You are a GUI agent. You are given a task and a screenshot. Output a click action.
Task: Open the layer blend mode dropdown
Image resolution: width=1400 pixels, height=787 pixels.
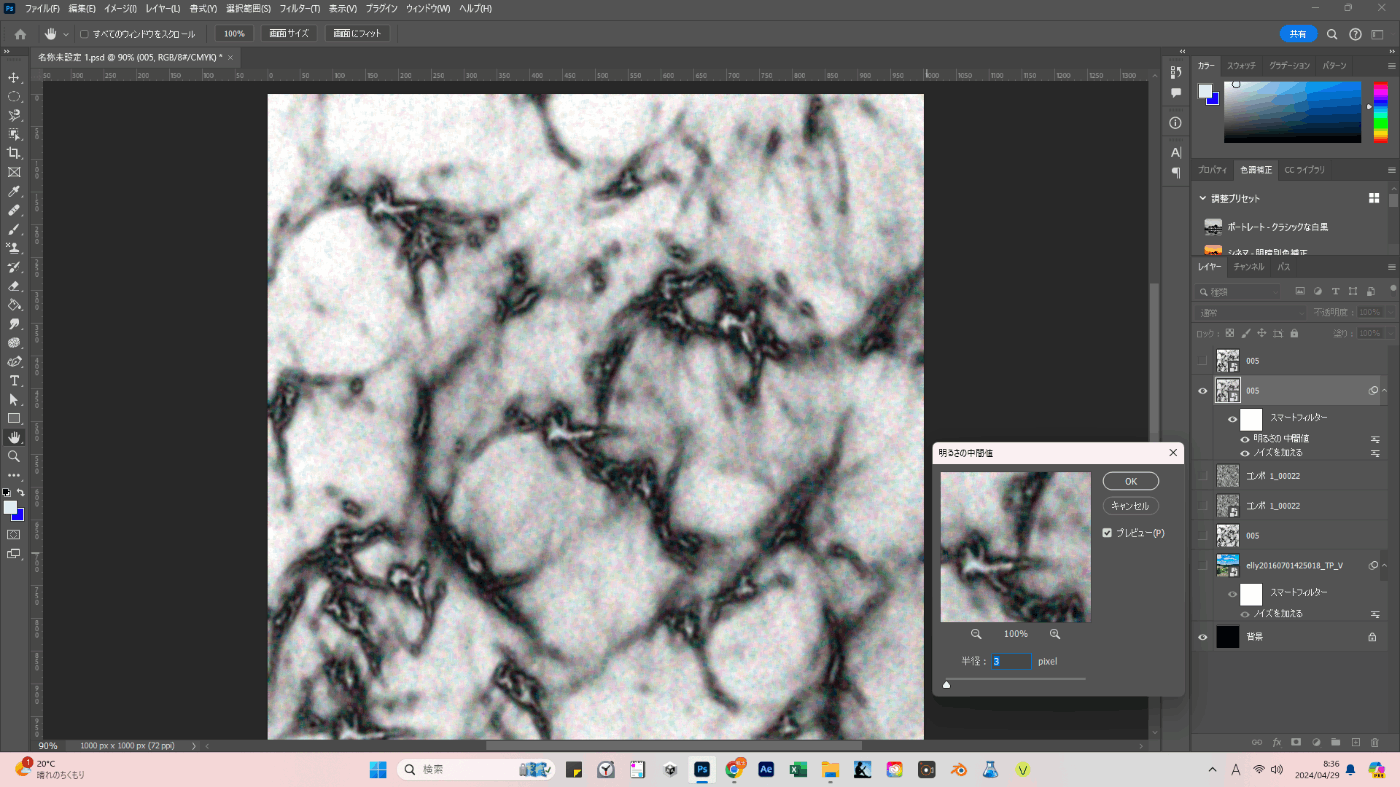[x=1250, y=313]
